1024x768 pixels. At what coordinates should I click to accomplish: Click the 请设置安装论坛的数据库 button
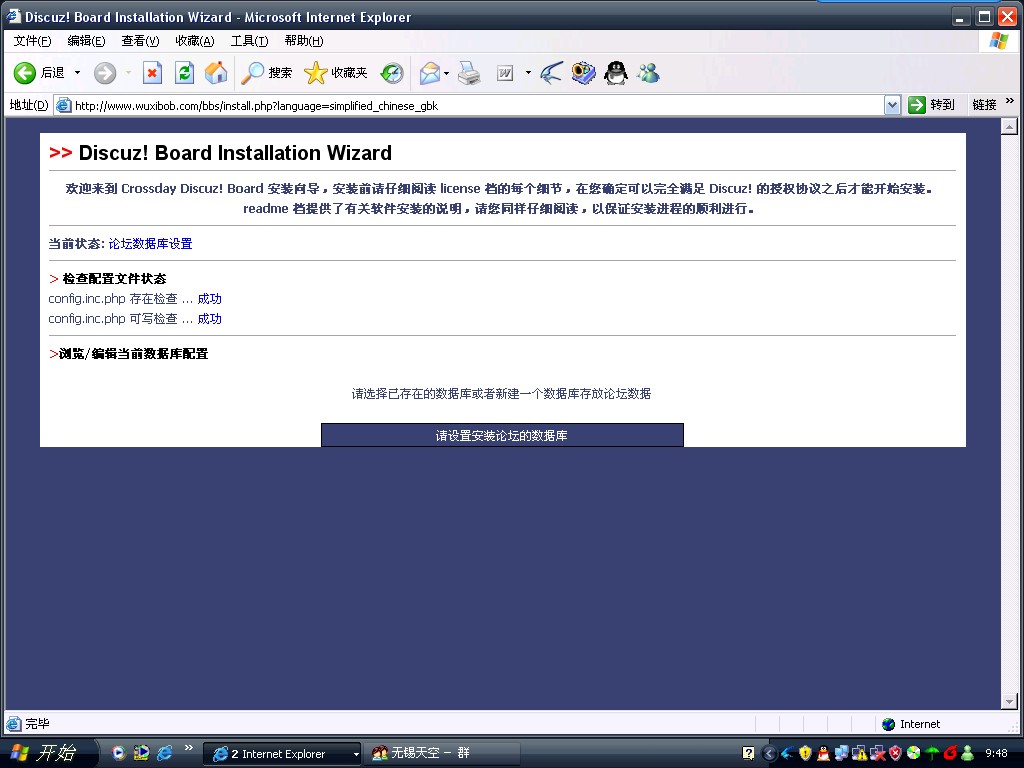(x=502, y=436)
